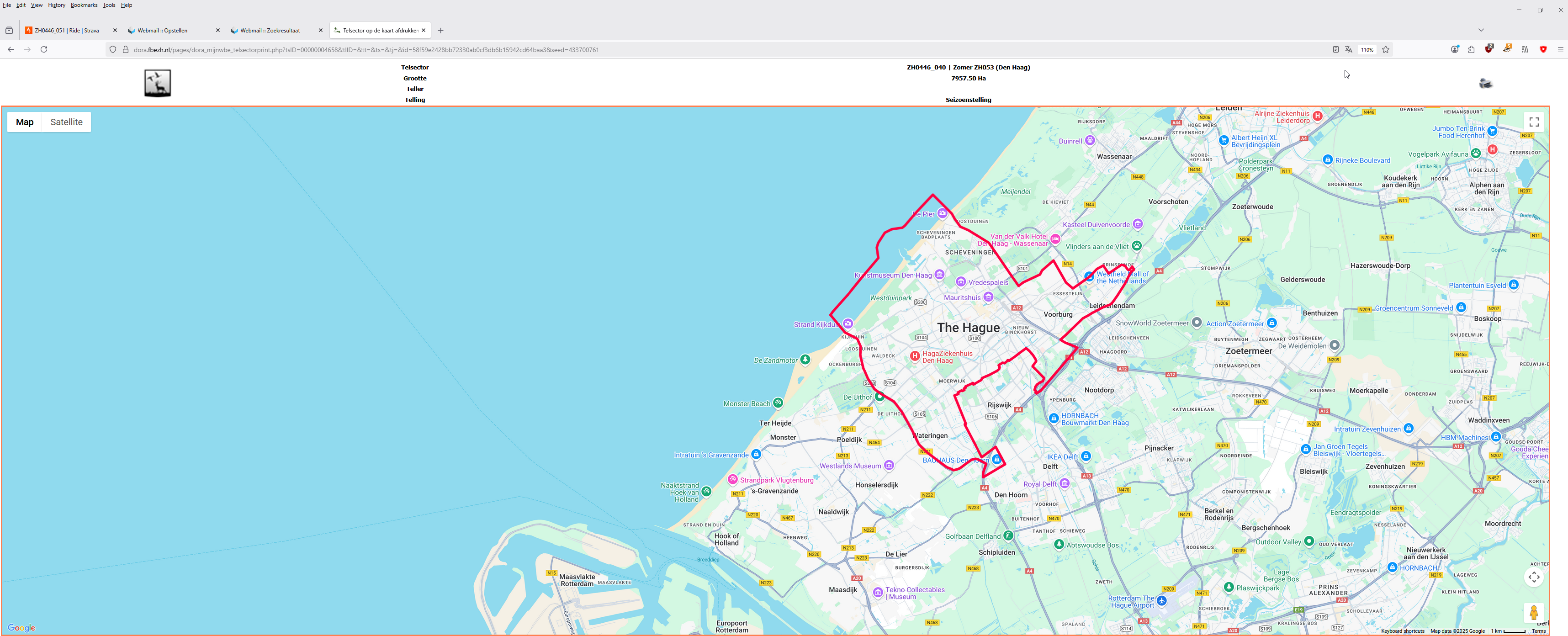
Task: Click the map camera controls button
Action: [1534, 577]
